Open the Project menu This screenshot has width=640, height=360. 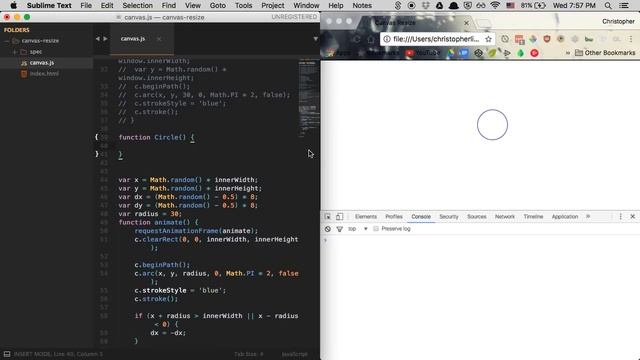coord(273,5)
